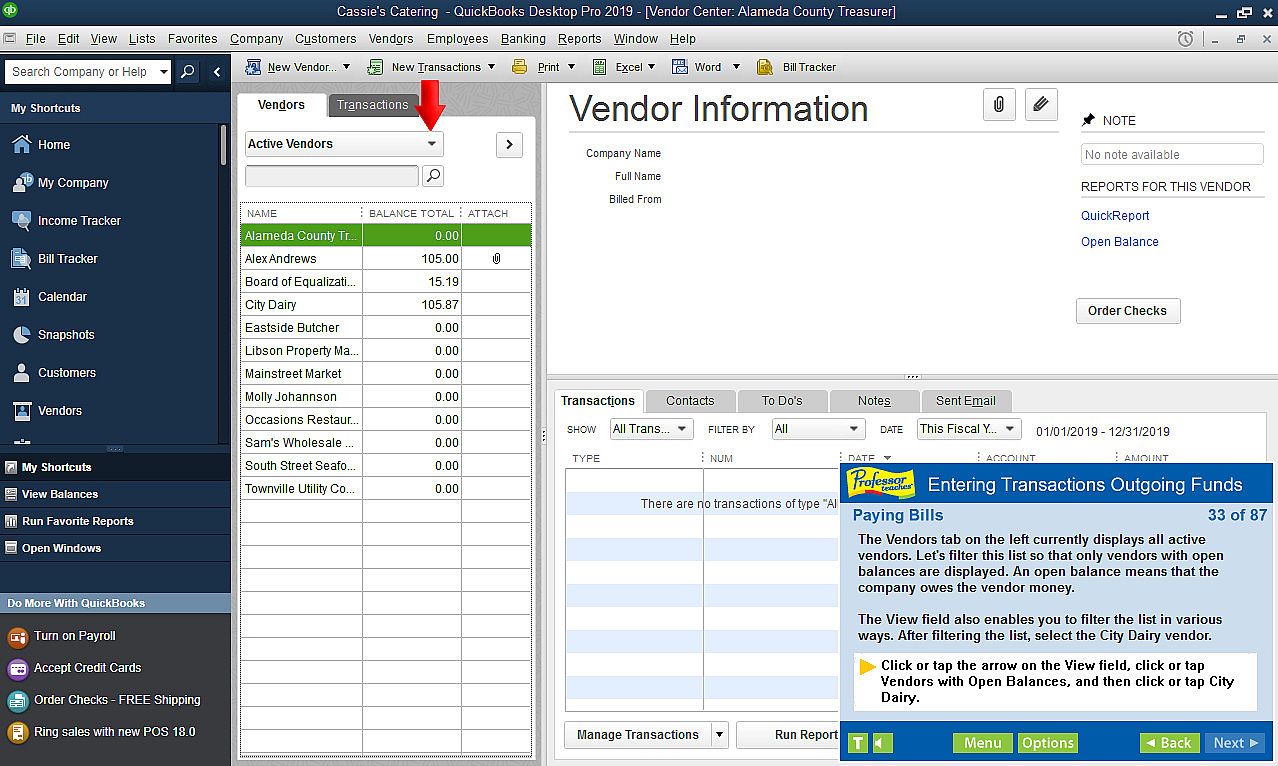Screen dimensions: 1278x766
Task: Click the tutorial Next button
Action: pos(1236,743)
